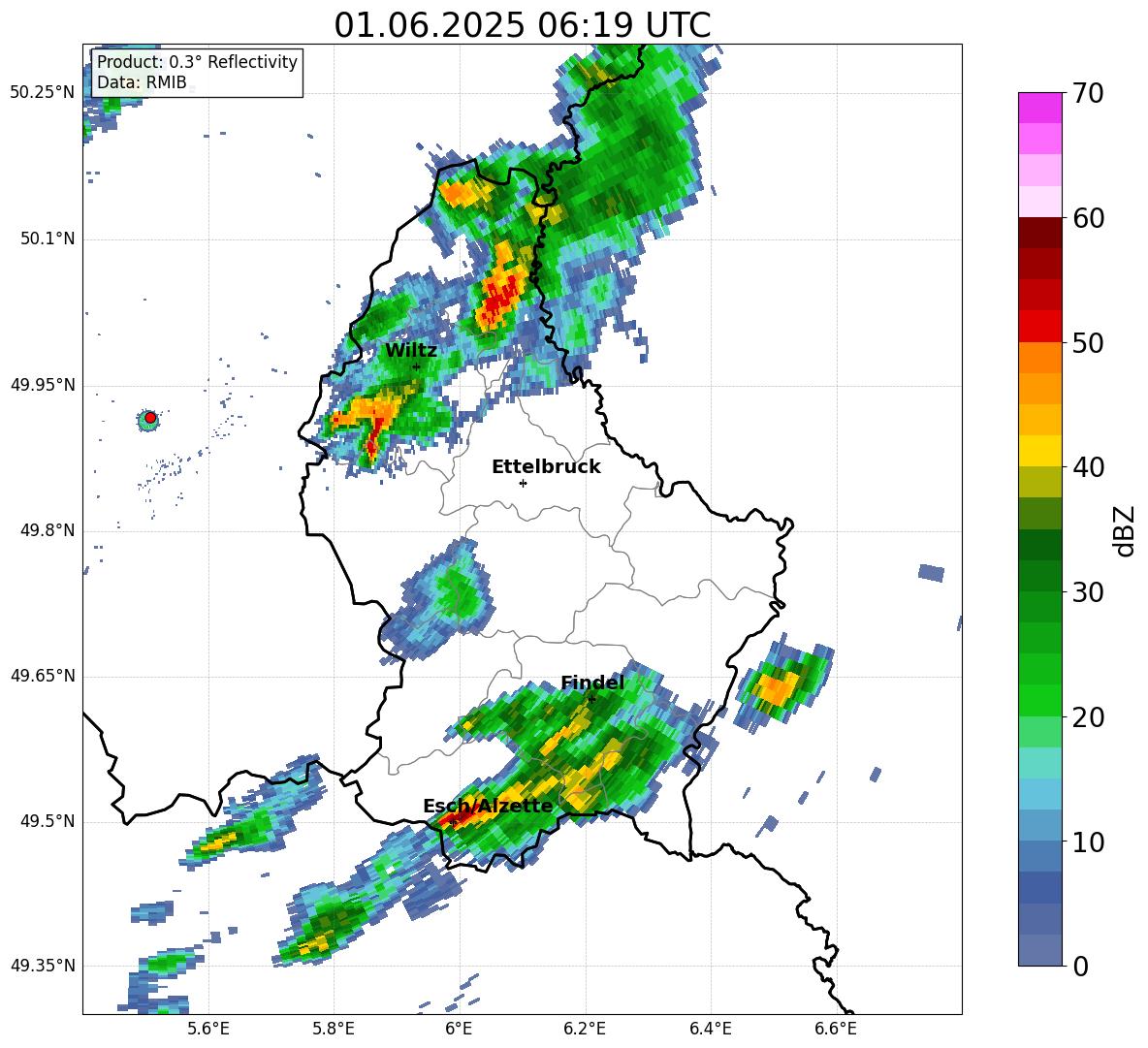
Task: Click the 49.95°N latitude tick label
Action: click(x=42, y=385)
